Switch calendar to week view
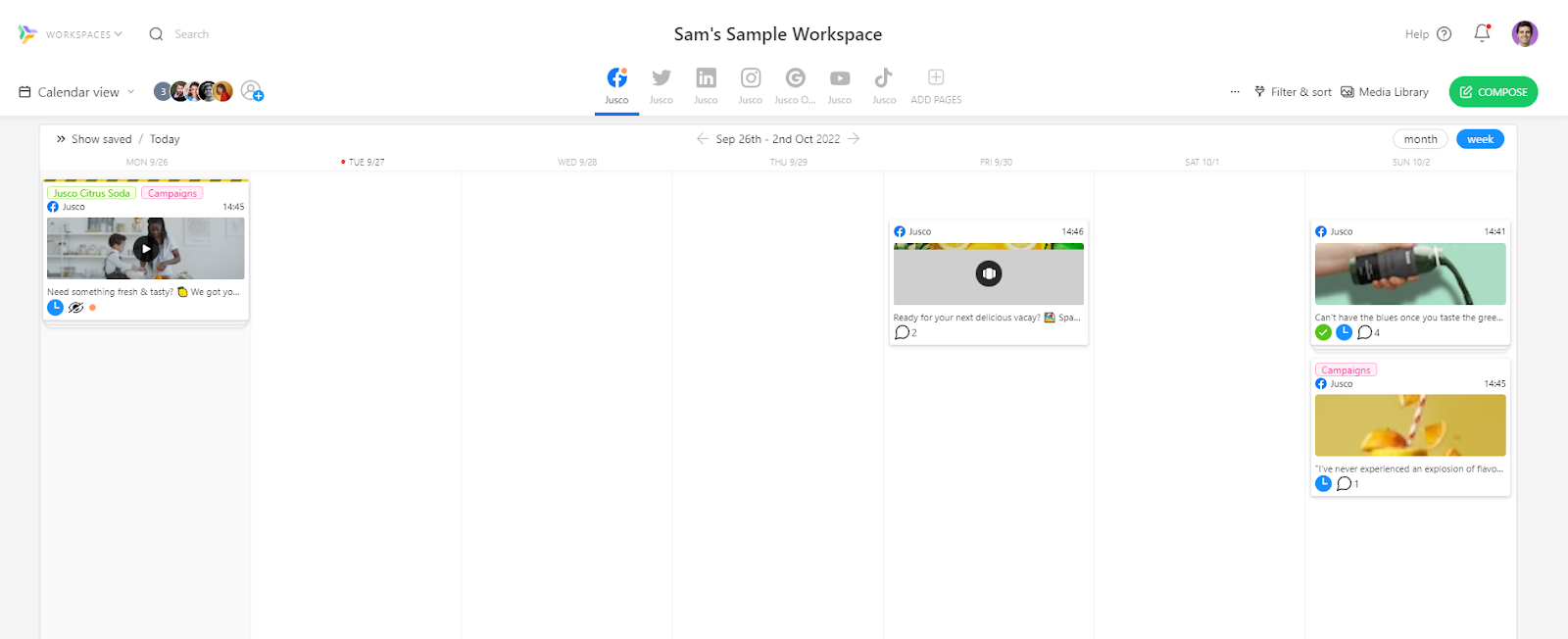This screenshot has height=639, width=1568. tap(1480, 139)
